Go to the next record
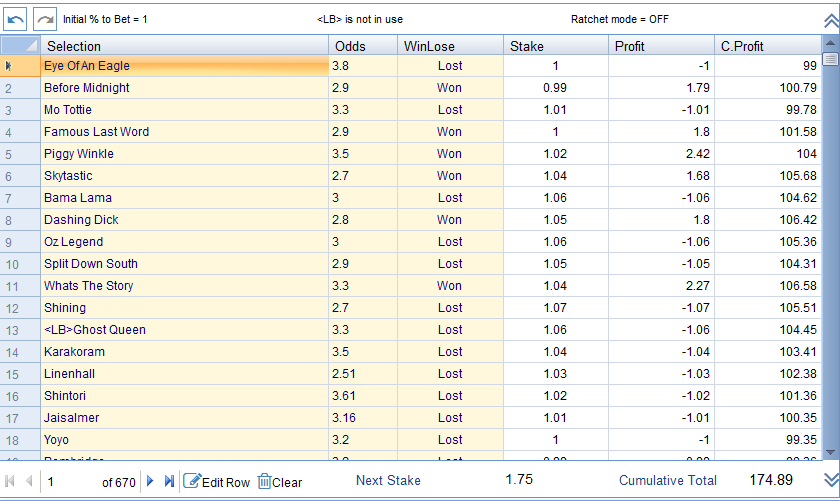 (x=151, y=482)
